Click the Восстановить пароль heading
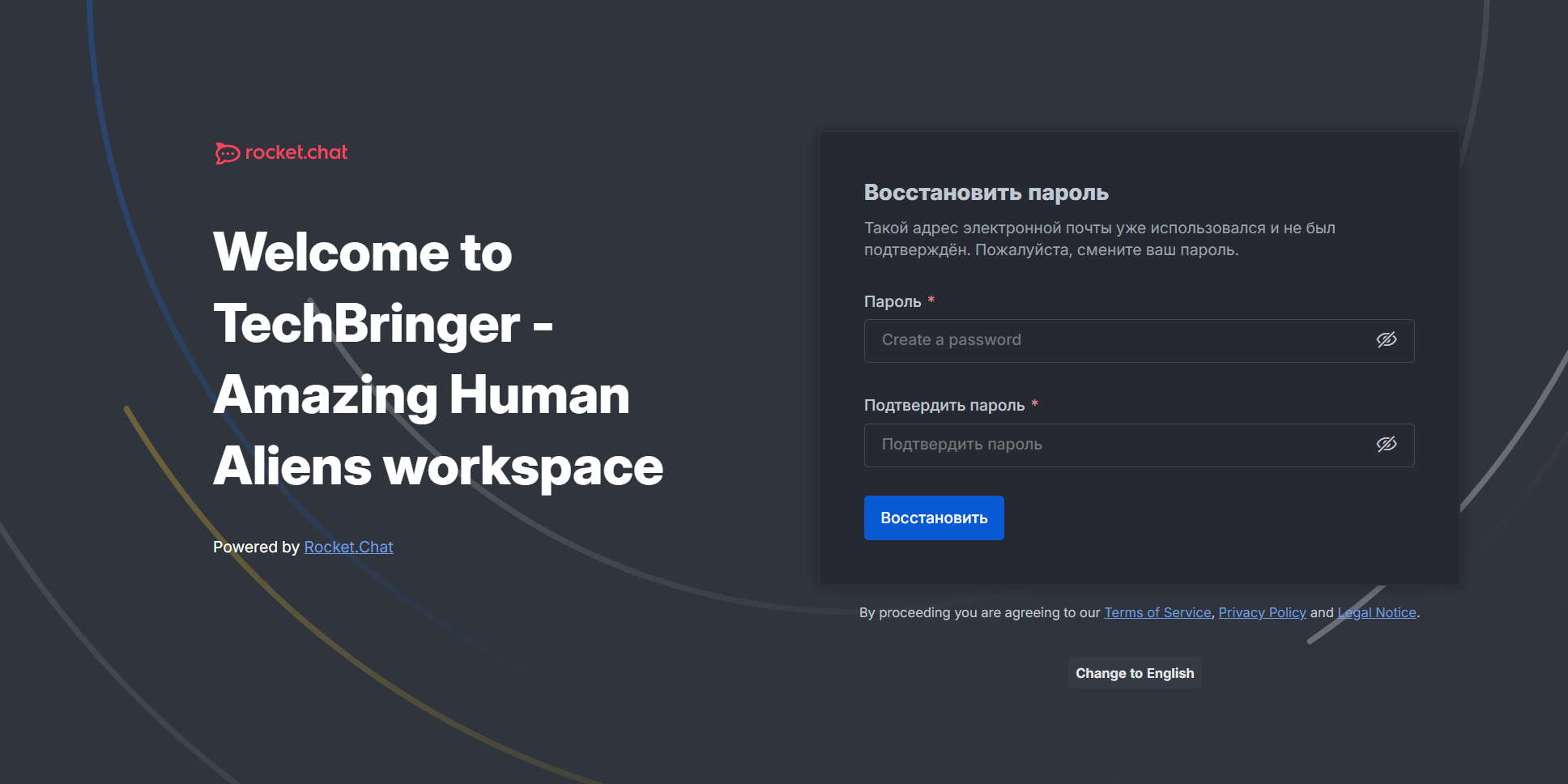Screen dimensions: 1568x784 [986, 193]
